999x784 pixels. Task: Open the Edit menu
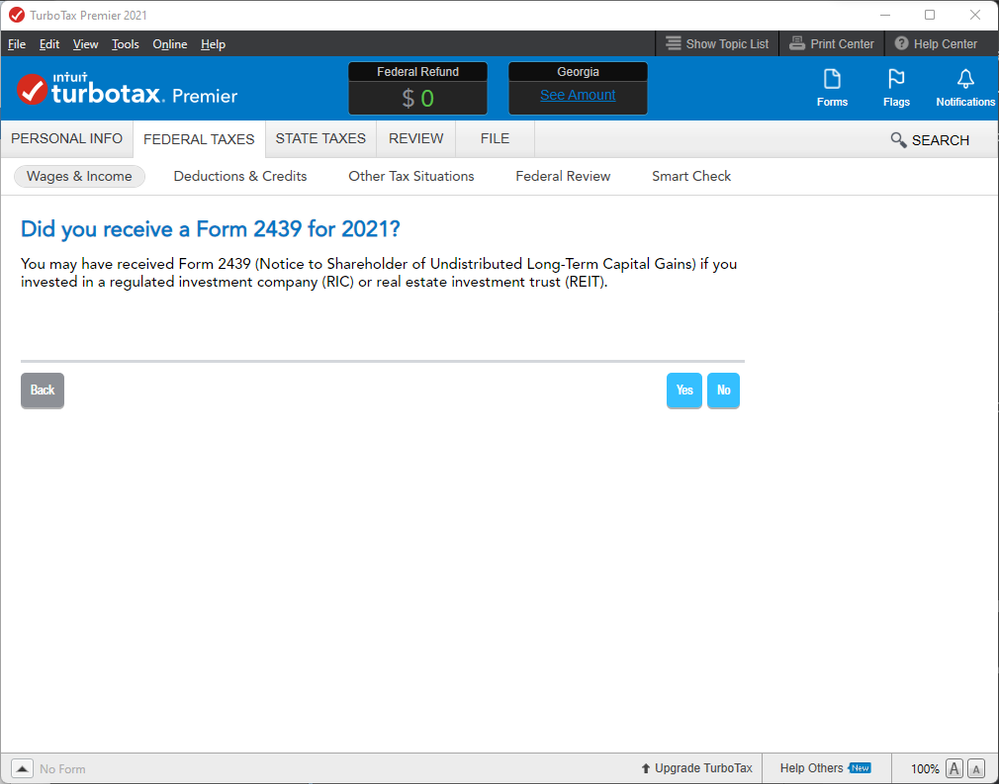coord(49,44)
